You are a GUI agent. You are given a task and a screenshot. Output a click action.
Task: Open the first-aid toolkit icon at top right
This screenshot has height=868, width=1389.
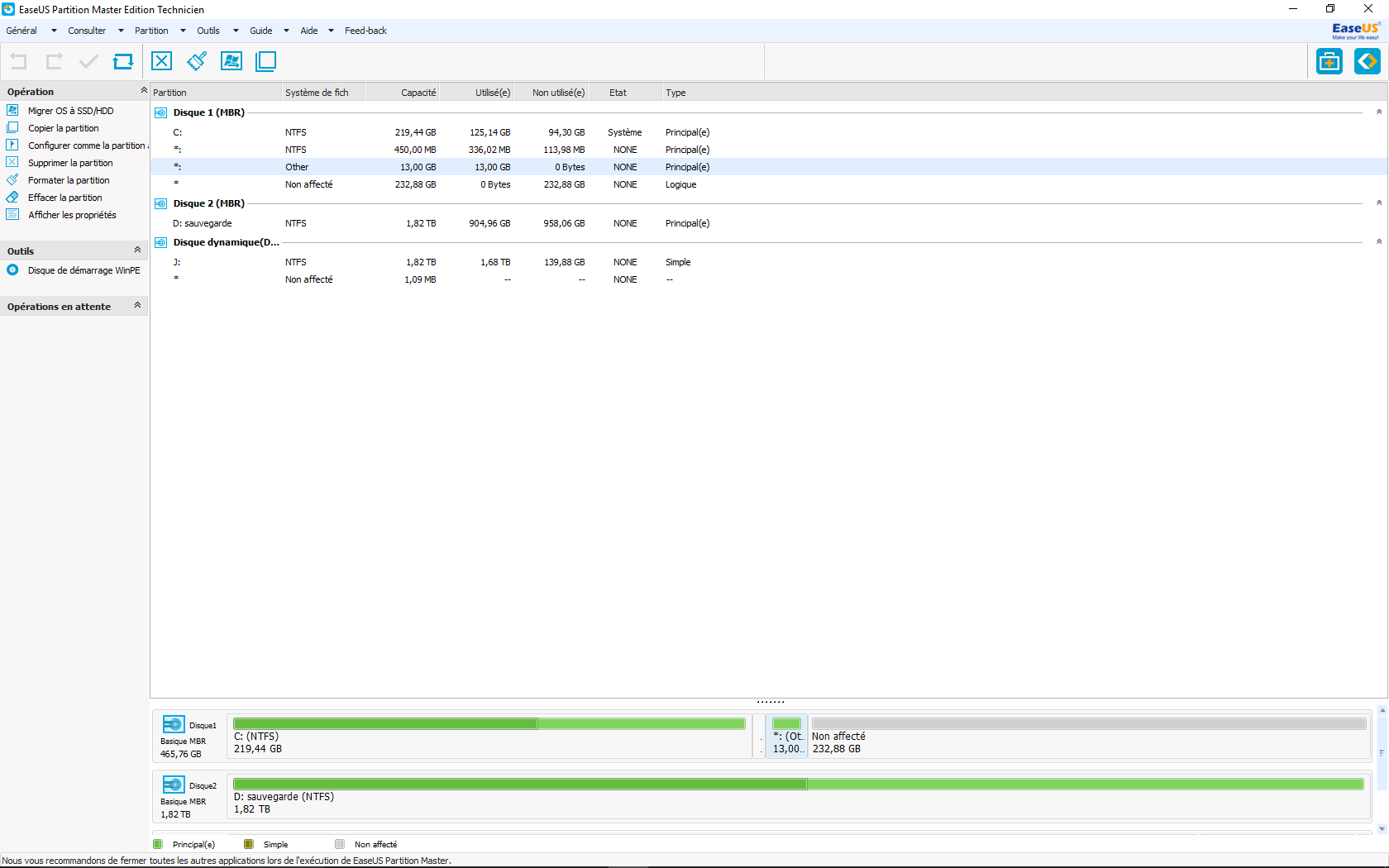point(1329,61)
